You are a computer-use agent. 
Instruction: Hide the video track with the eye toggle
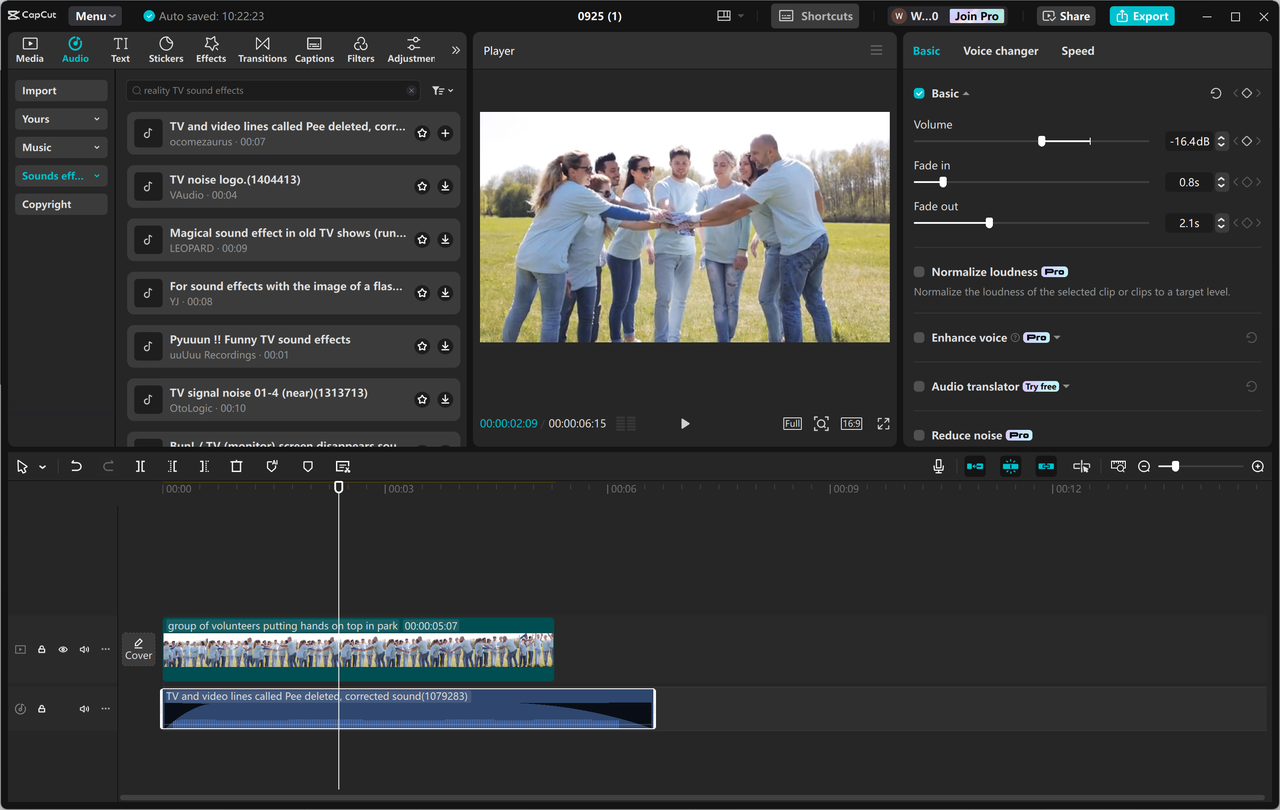pyautogui.click(x=62, y=648)
